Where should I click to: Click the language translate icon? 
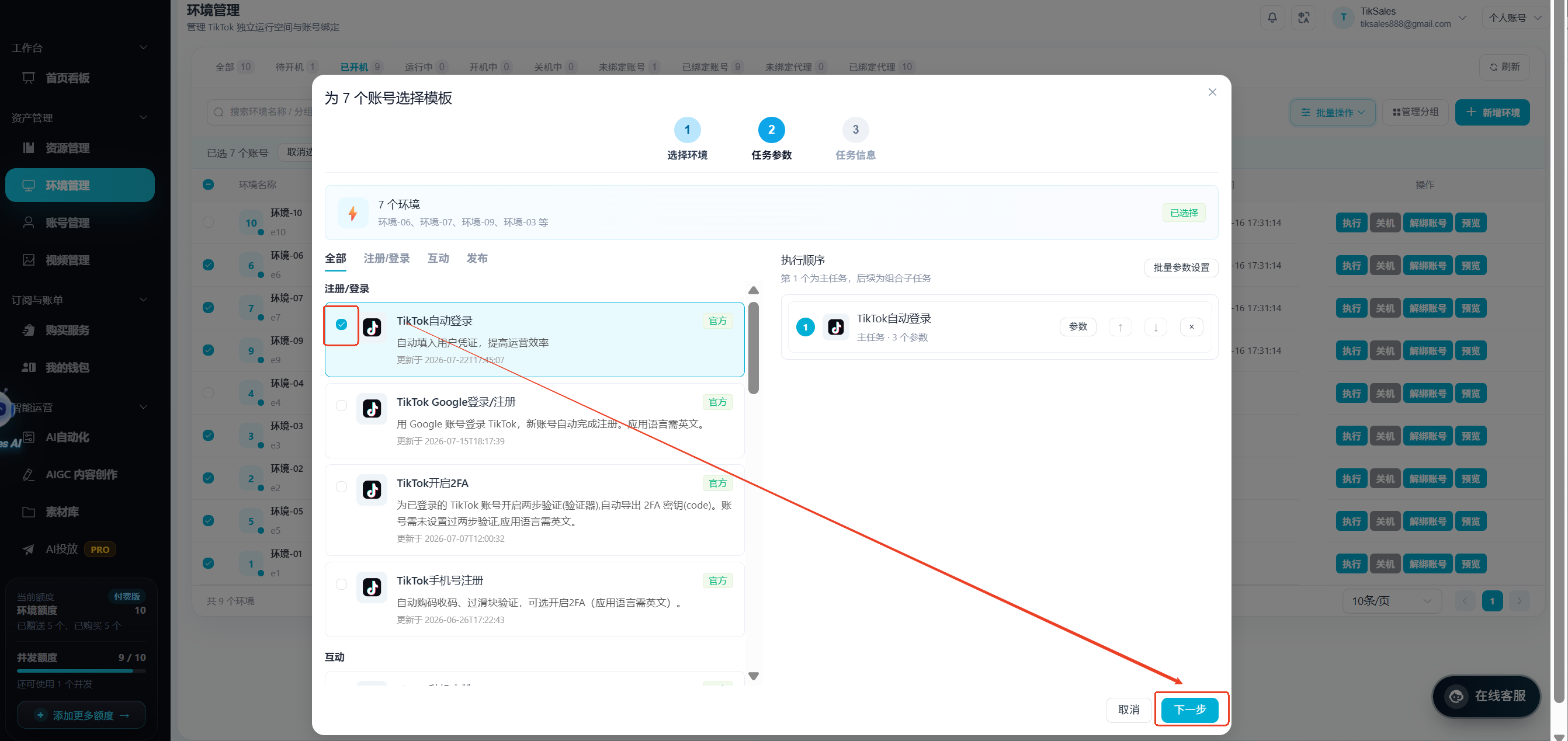1303,18
